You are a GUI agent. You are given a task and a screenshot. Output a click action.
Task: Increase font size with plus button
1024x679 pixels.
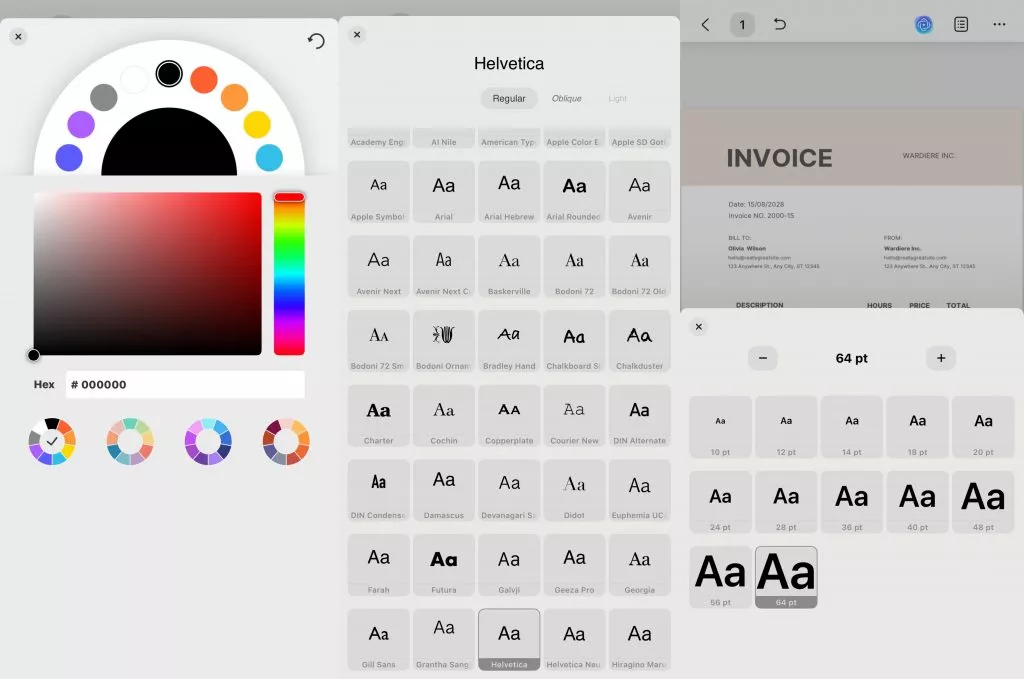pyautogui.click(x=941, y=358)
